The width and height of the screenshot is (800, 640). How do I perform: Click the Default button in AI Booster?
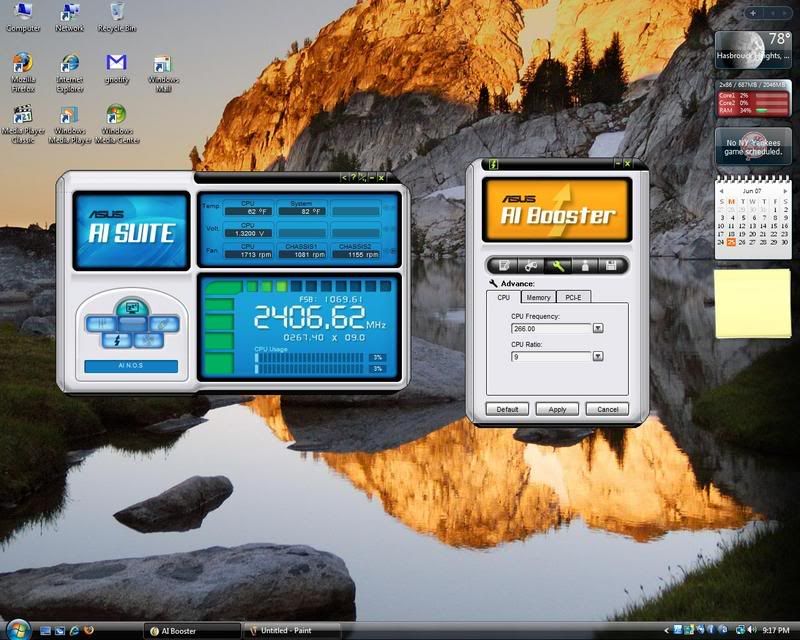click(x=507, y=409)
